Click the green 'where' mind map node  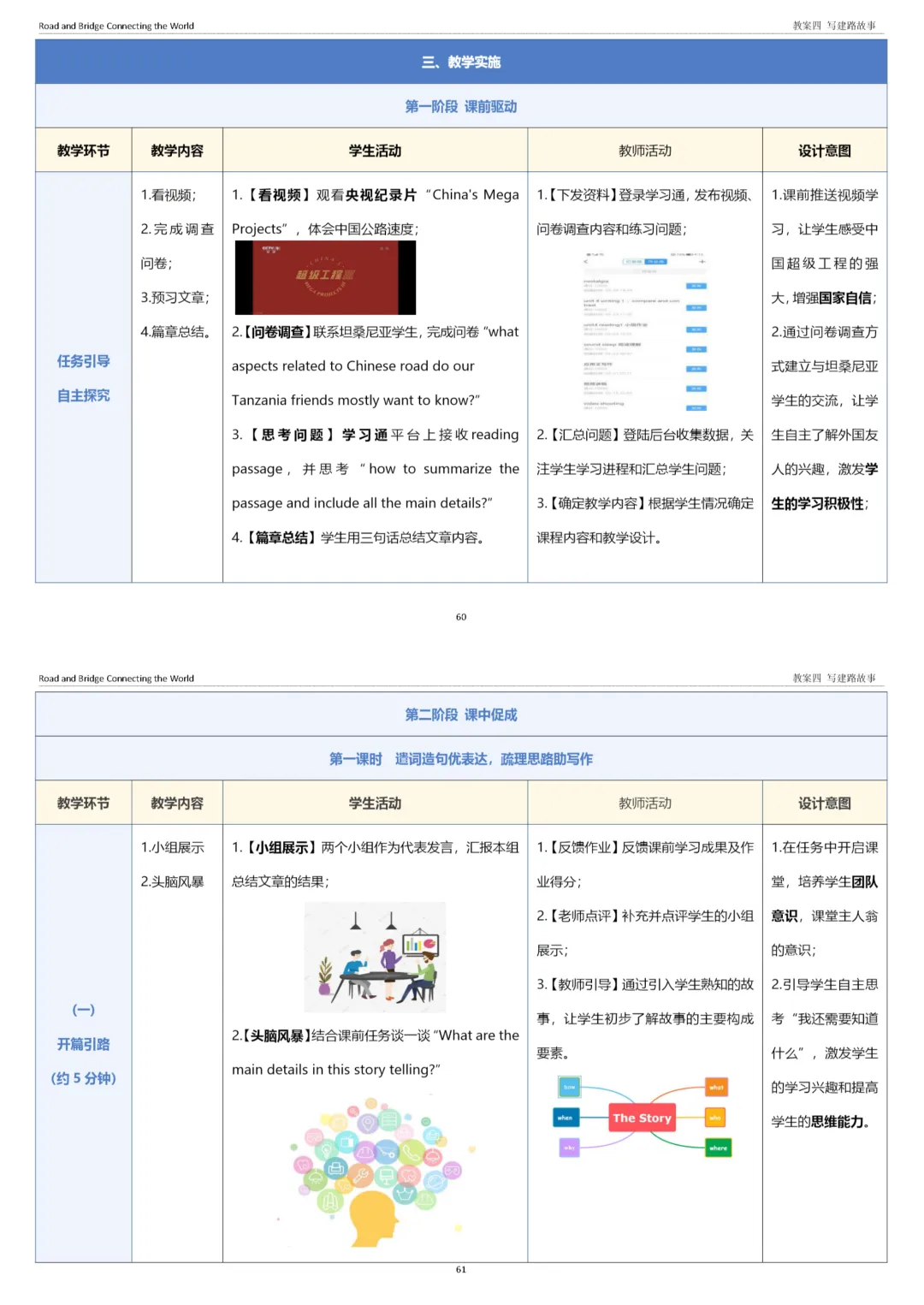point(718,1148)
